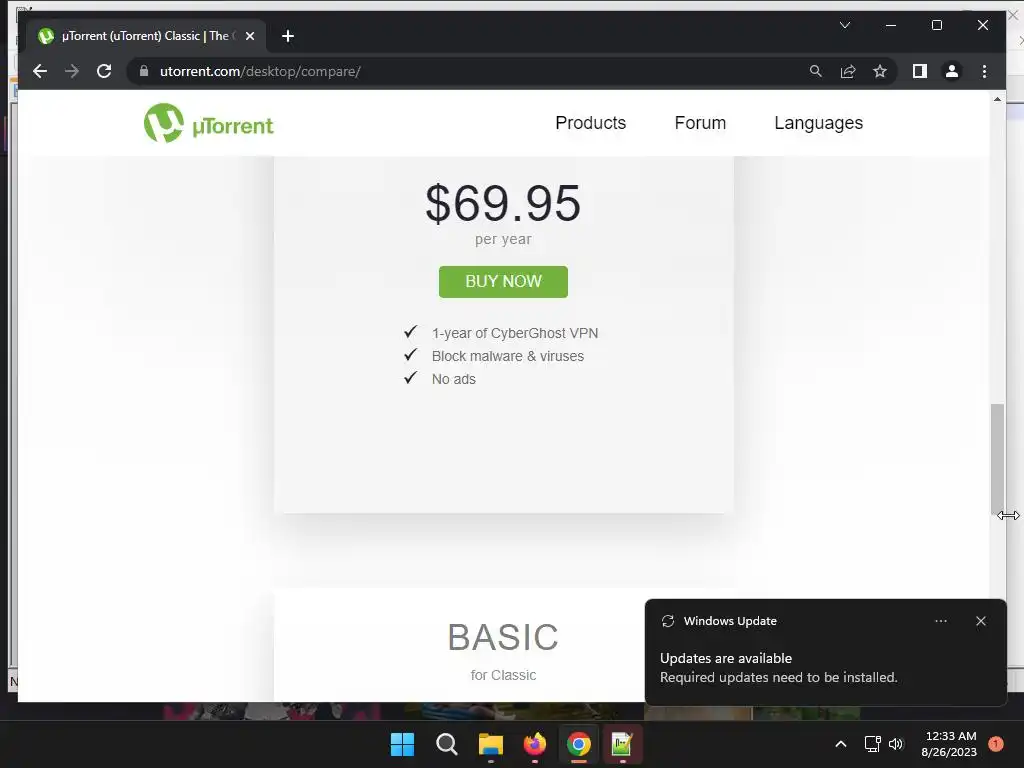Viewport: 1024px width, 768px height.
Task: Click the $69.95 price text
Action: pos(503,203)
